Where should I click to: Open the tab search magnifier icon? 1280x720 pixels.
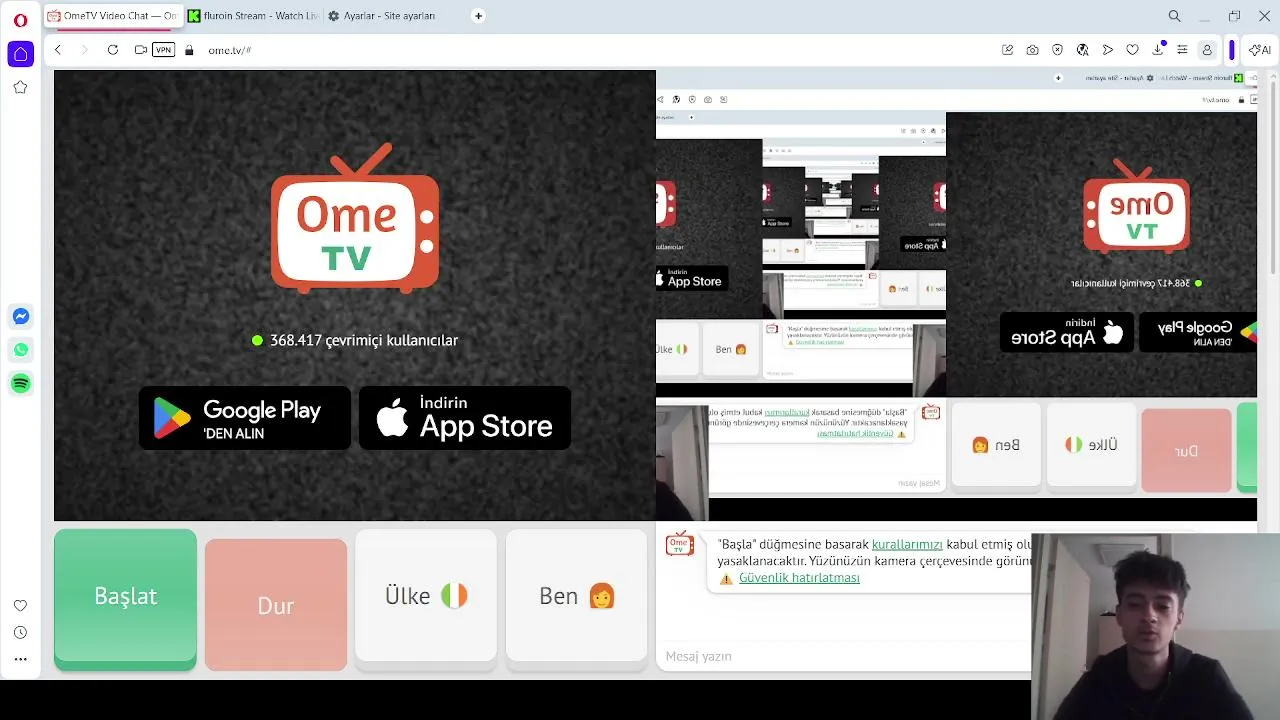(1175, 16)
